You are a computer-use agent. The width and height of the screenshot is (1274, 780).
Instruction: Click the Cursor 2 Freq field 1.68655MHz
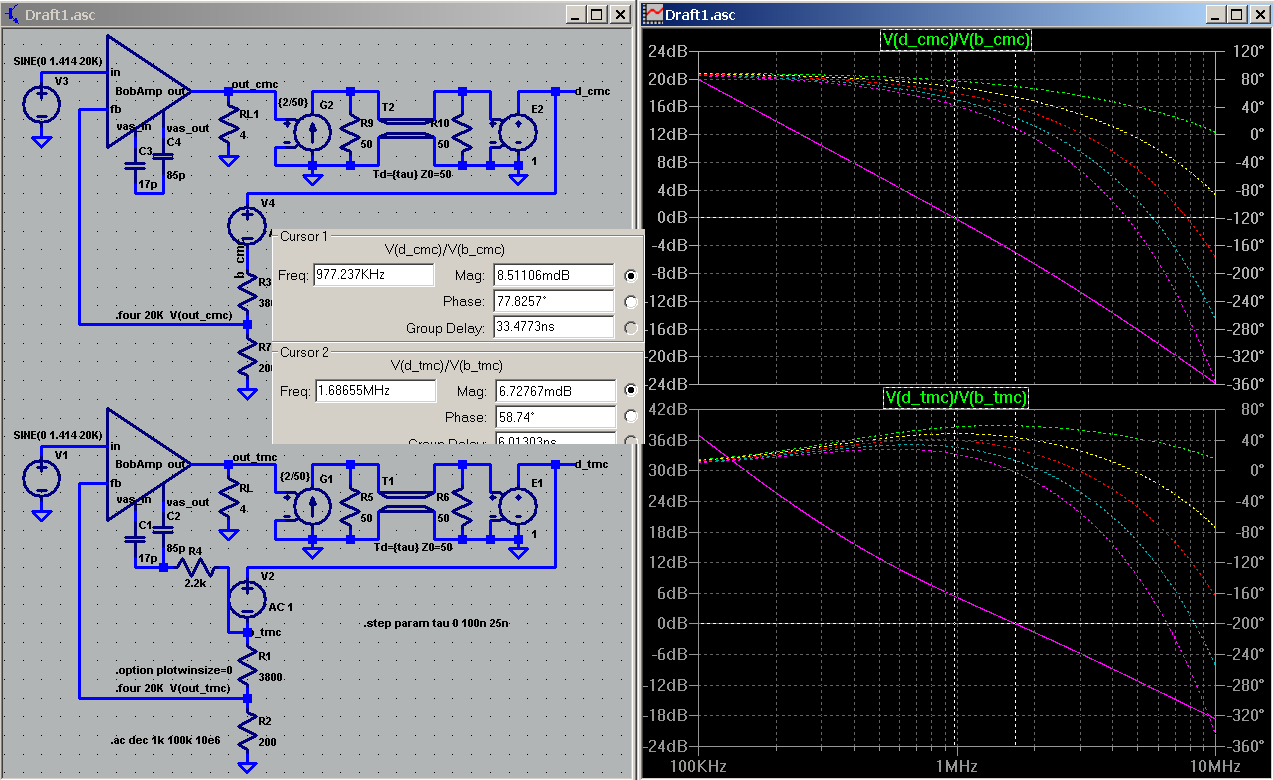tap(374, 390)
